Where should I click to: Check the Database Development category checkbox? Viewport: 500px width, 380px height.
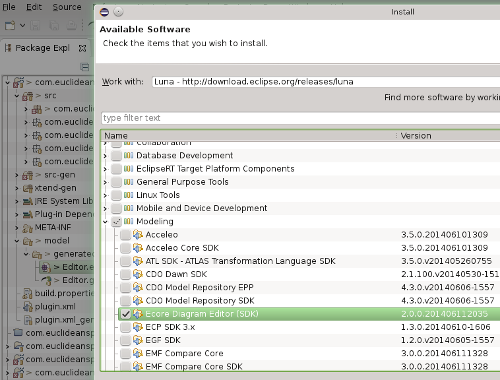point(116,156)
